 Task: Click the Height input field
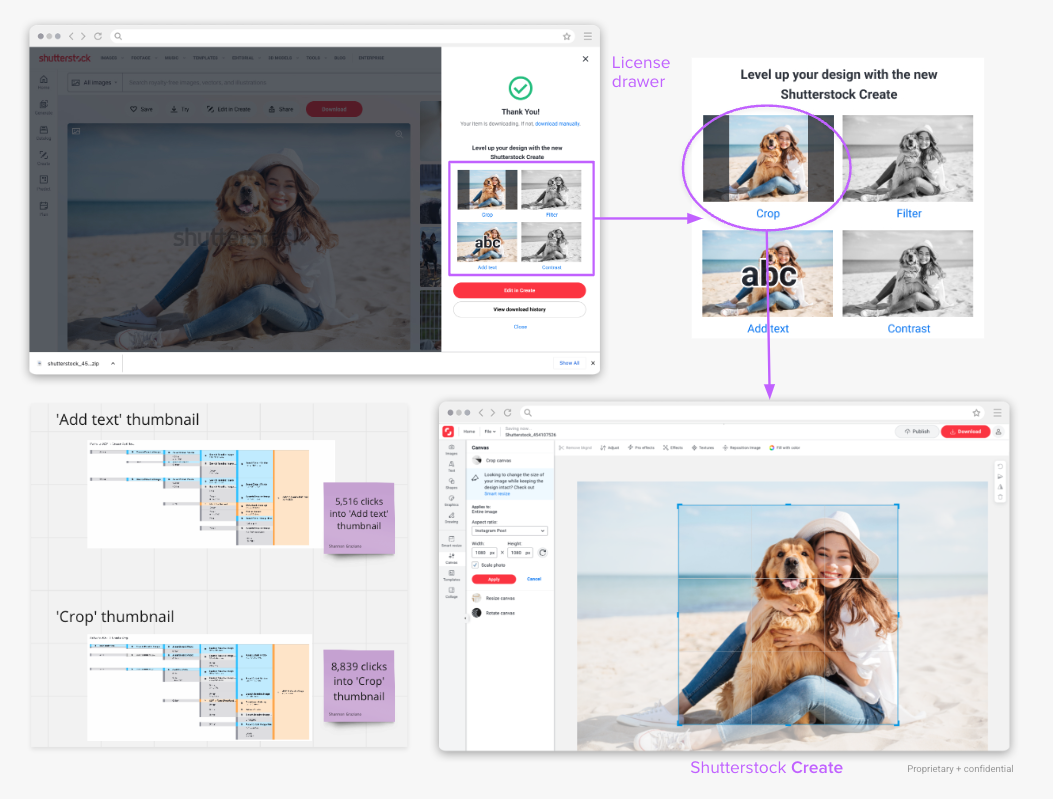pyautogui.click(x=520, y=553)
